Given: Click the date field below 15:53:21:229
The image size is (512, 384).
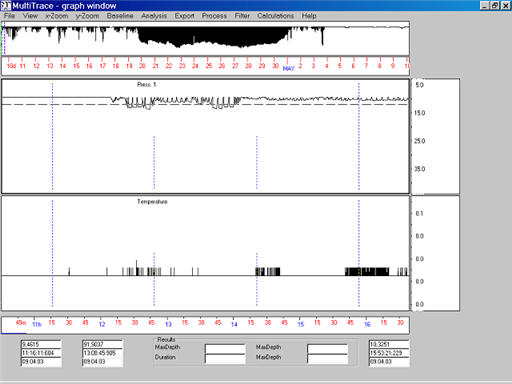Looking at the screenshot, I should pyautogui.click(x=389, y=362).
